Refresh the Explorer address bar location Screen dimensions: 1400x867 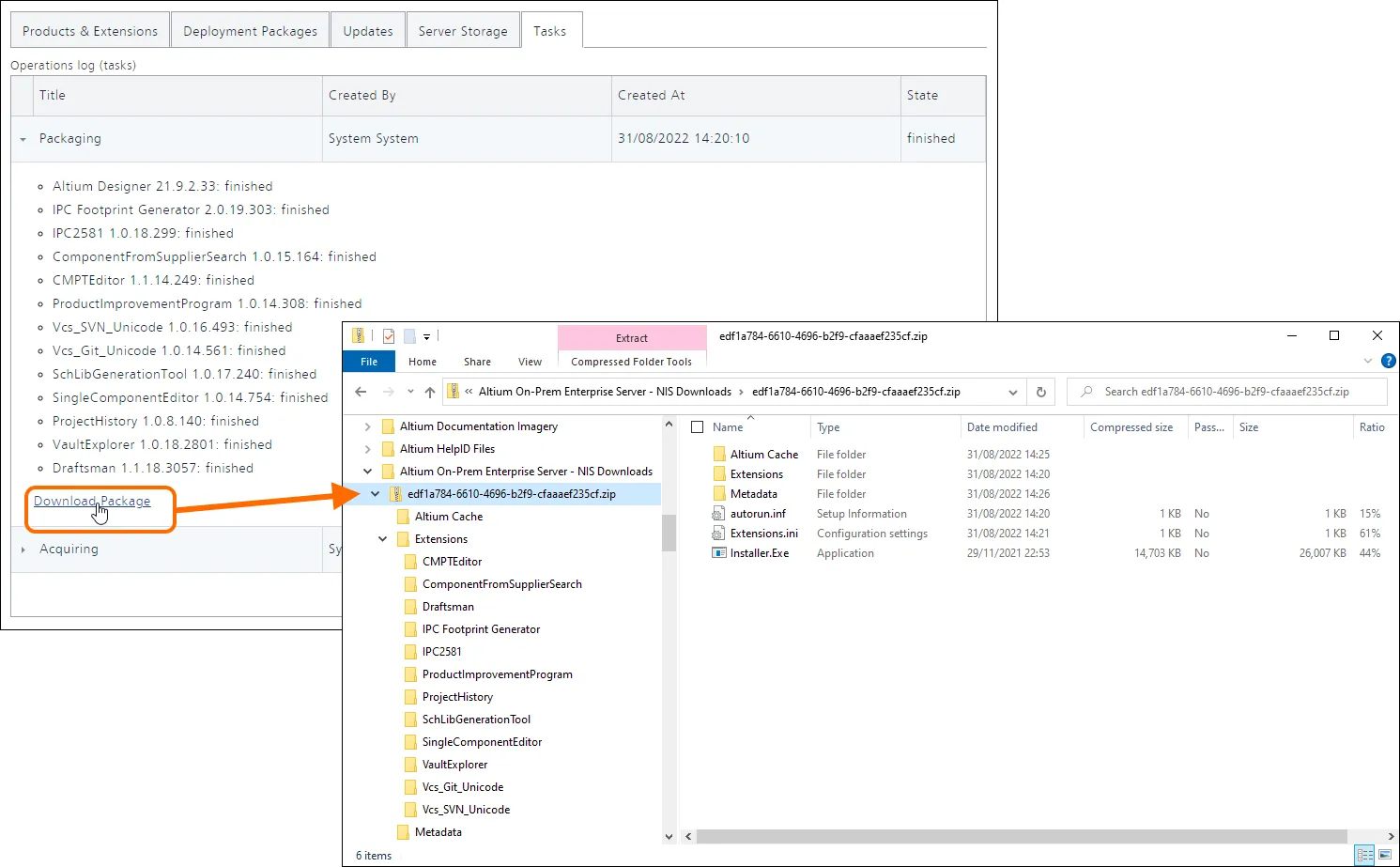pyautogui.click(x=1040, y=392)
